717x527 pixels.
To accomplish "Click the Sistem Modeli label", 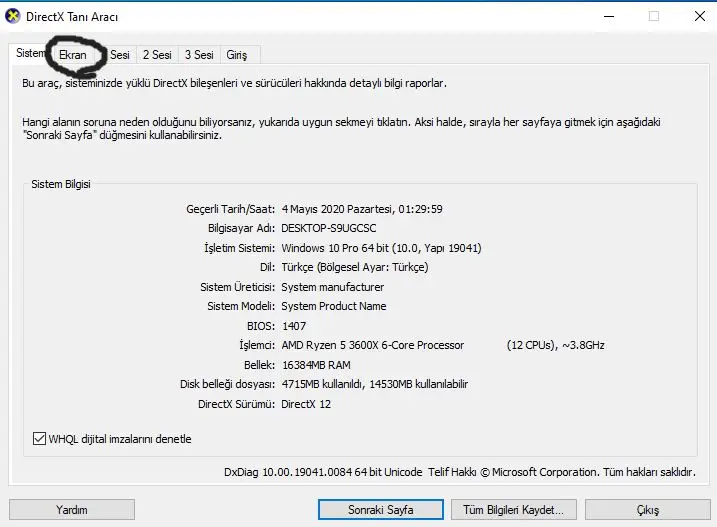I will pos(241,306).
